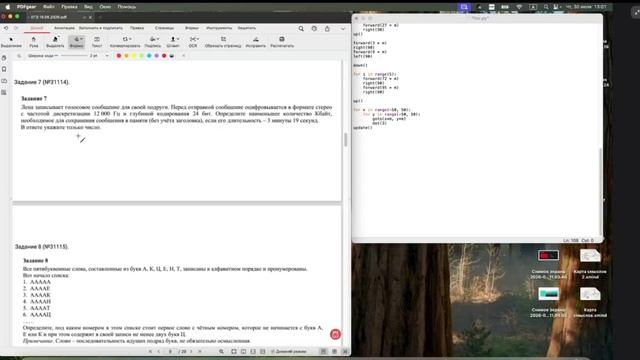Open the Файл menu in the macOS menu bar

coord(49,7)
